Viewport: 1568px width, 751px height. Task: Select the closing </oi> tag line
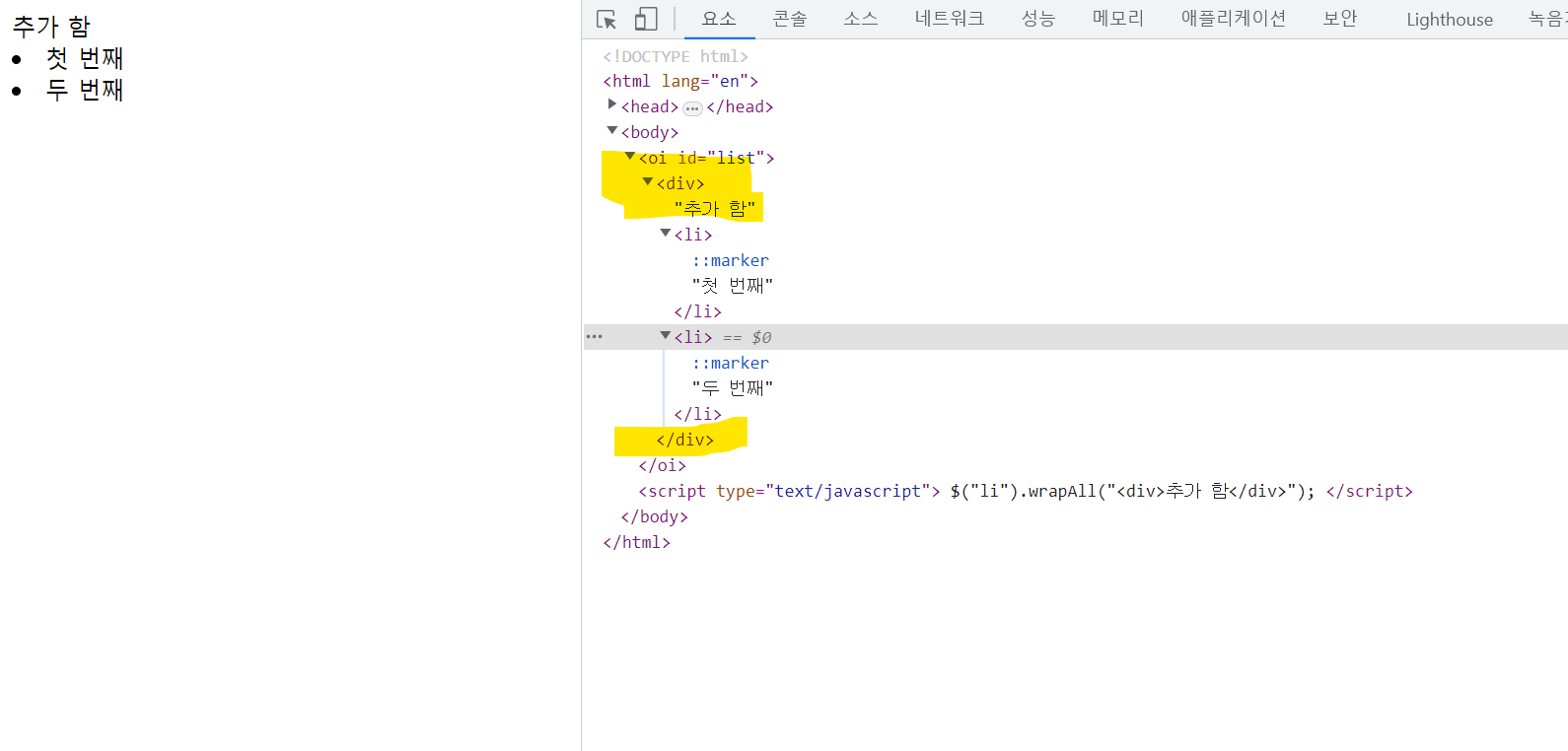click(663, 465)
